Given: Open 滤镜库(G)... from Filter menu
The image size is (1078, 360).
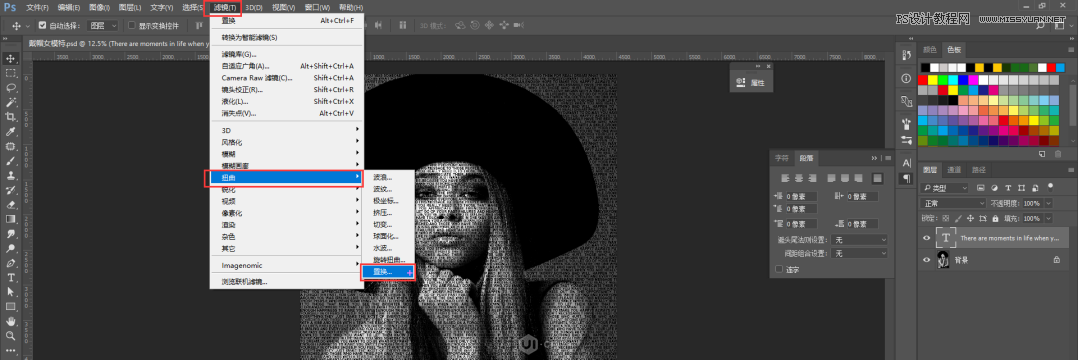Looking at the screenshot, I should pos(239,54).
